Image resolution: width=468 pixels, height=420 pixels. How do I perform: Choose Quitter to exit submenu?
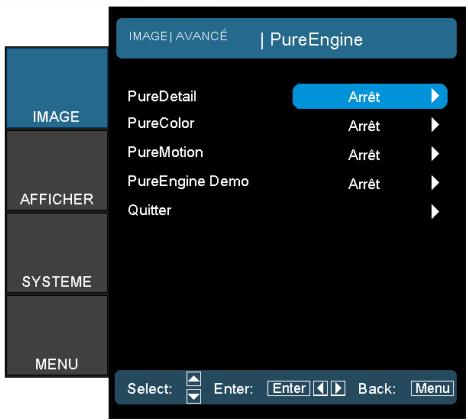pyautogui.click(x=149, y=210)
